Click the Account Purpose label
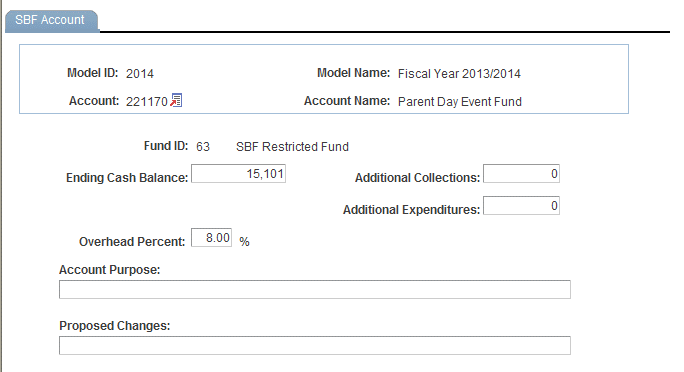The image size is (684, 372). coord(110,270)
